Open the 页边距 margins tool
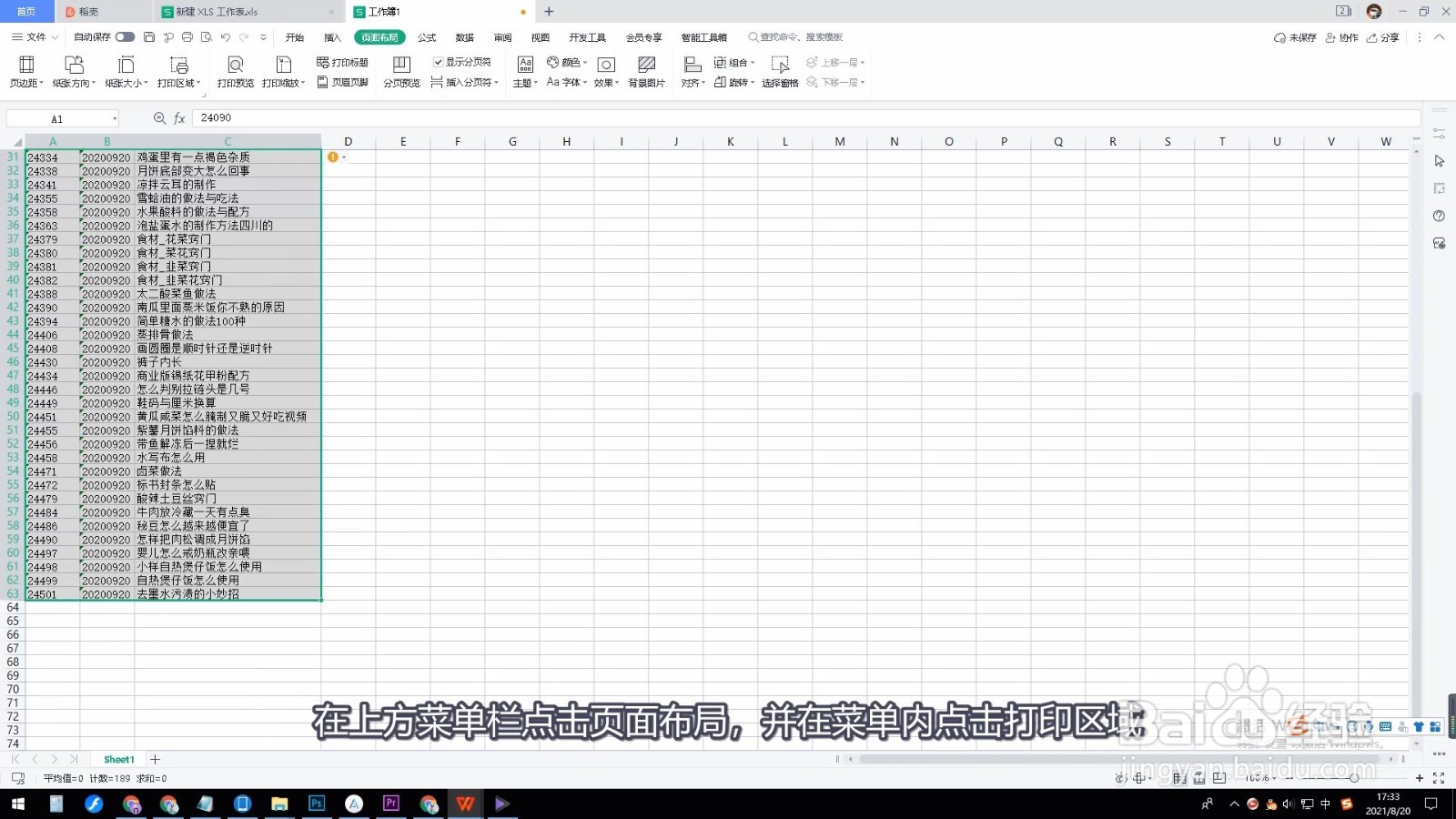Screen dimensions: 1456x819 [x=26, y=71]
